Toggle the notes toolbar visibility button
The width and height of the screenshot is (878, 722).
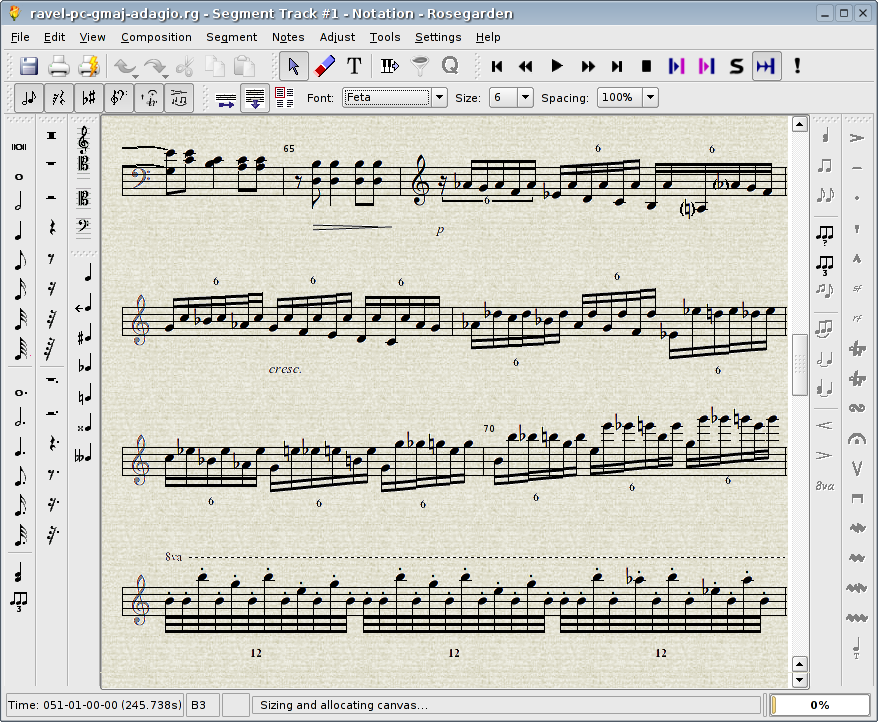29,98
